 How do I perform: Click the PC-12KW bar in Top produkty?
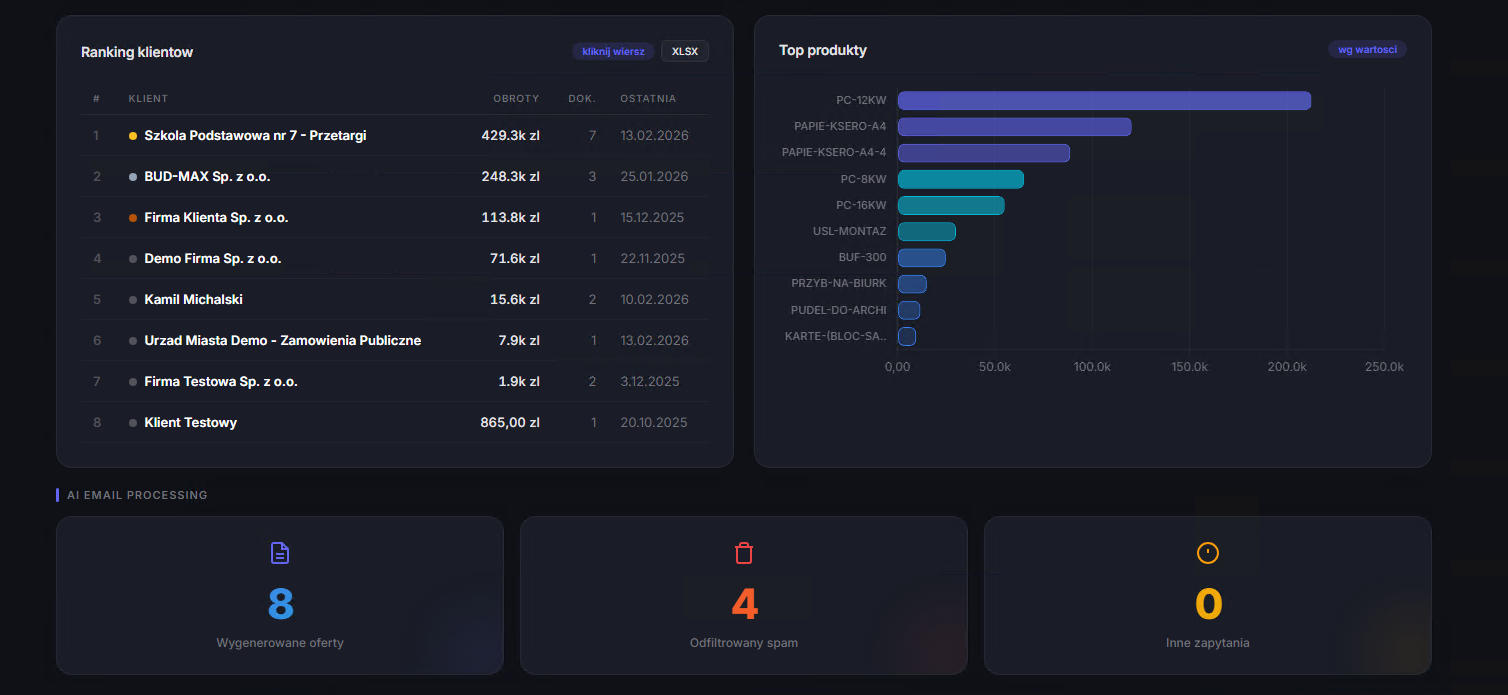point(1100,100)
